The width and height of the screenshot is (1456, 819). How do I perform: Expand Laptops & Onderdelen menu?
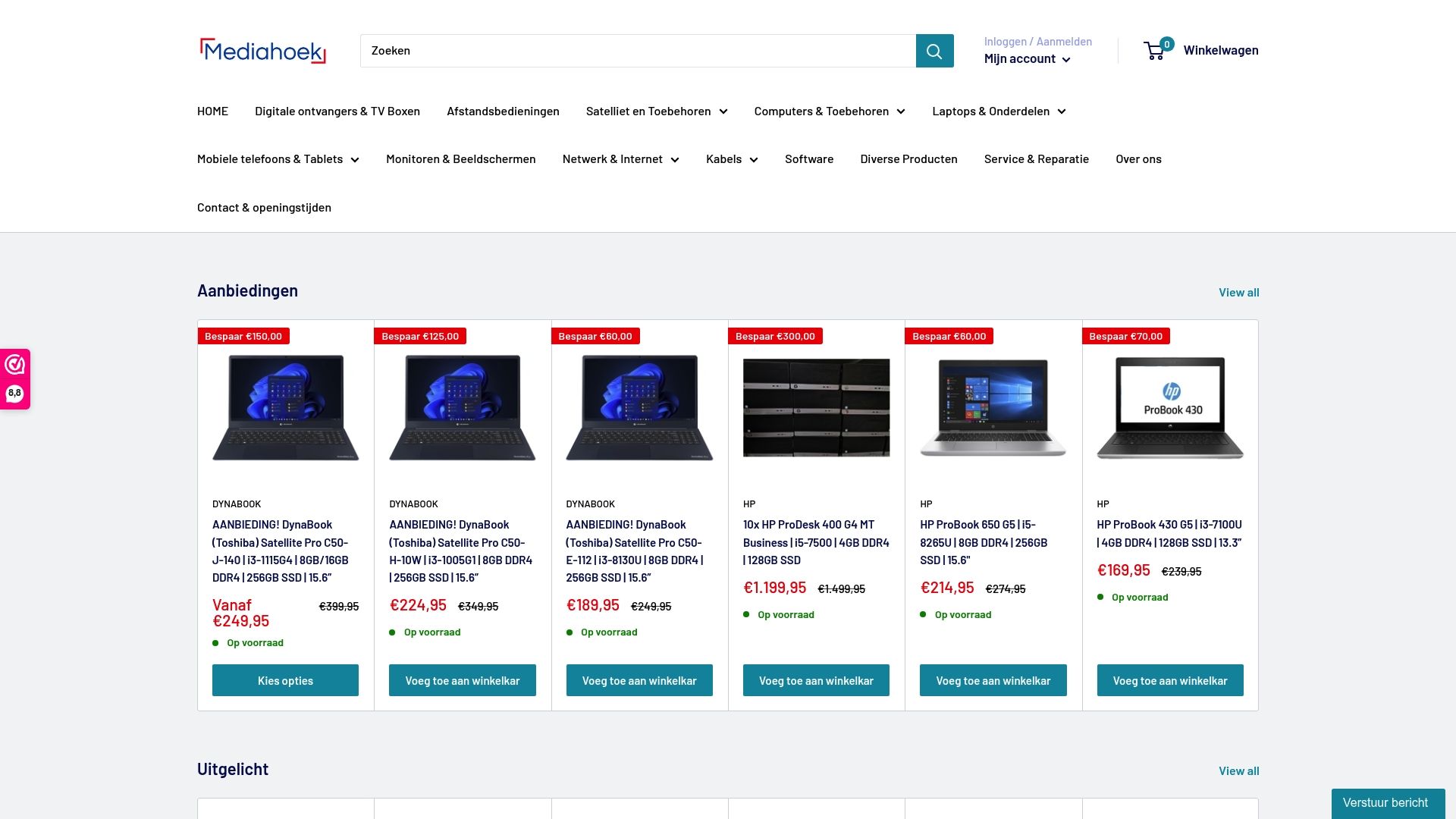pos(999,111)
